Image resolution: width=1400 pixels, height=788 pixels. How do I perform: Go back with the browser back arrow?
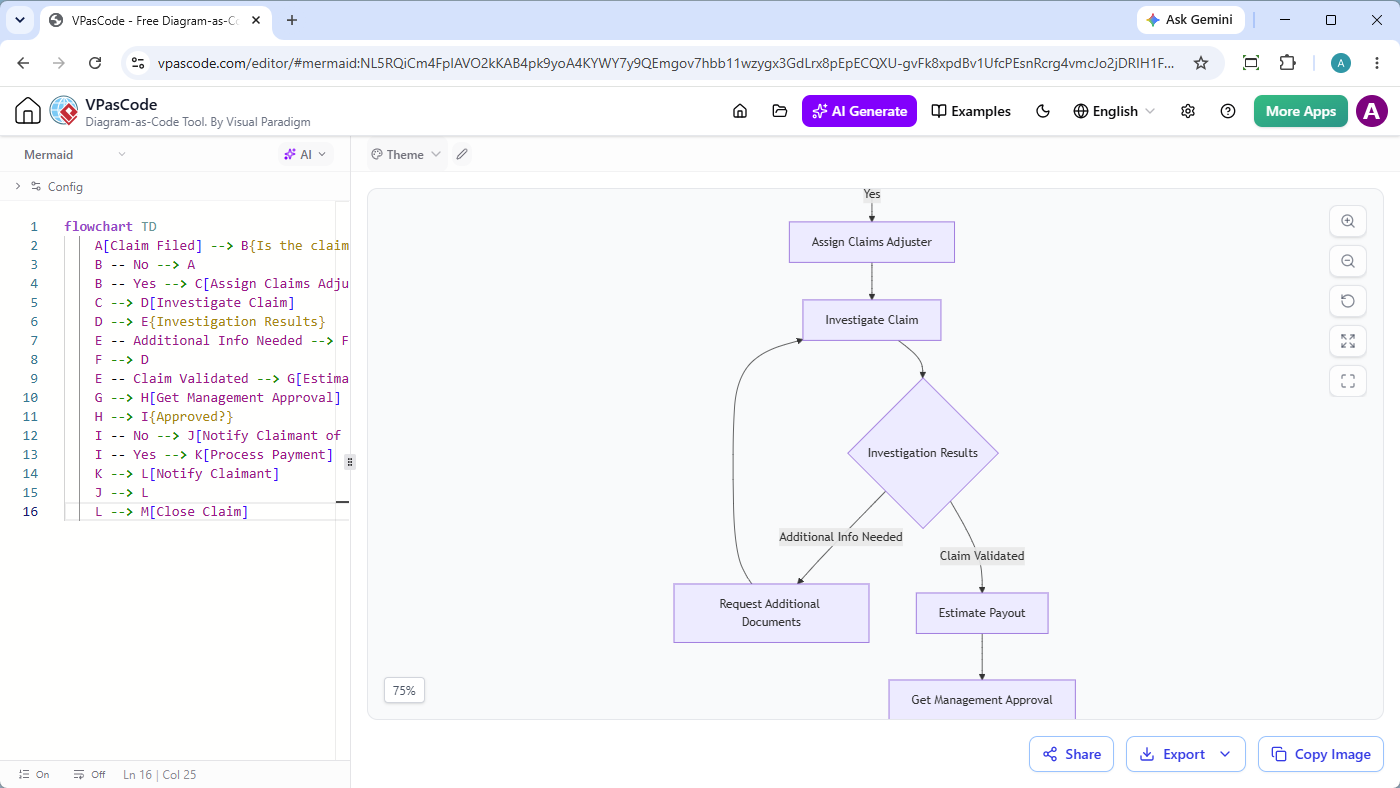(23, 62)
